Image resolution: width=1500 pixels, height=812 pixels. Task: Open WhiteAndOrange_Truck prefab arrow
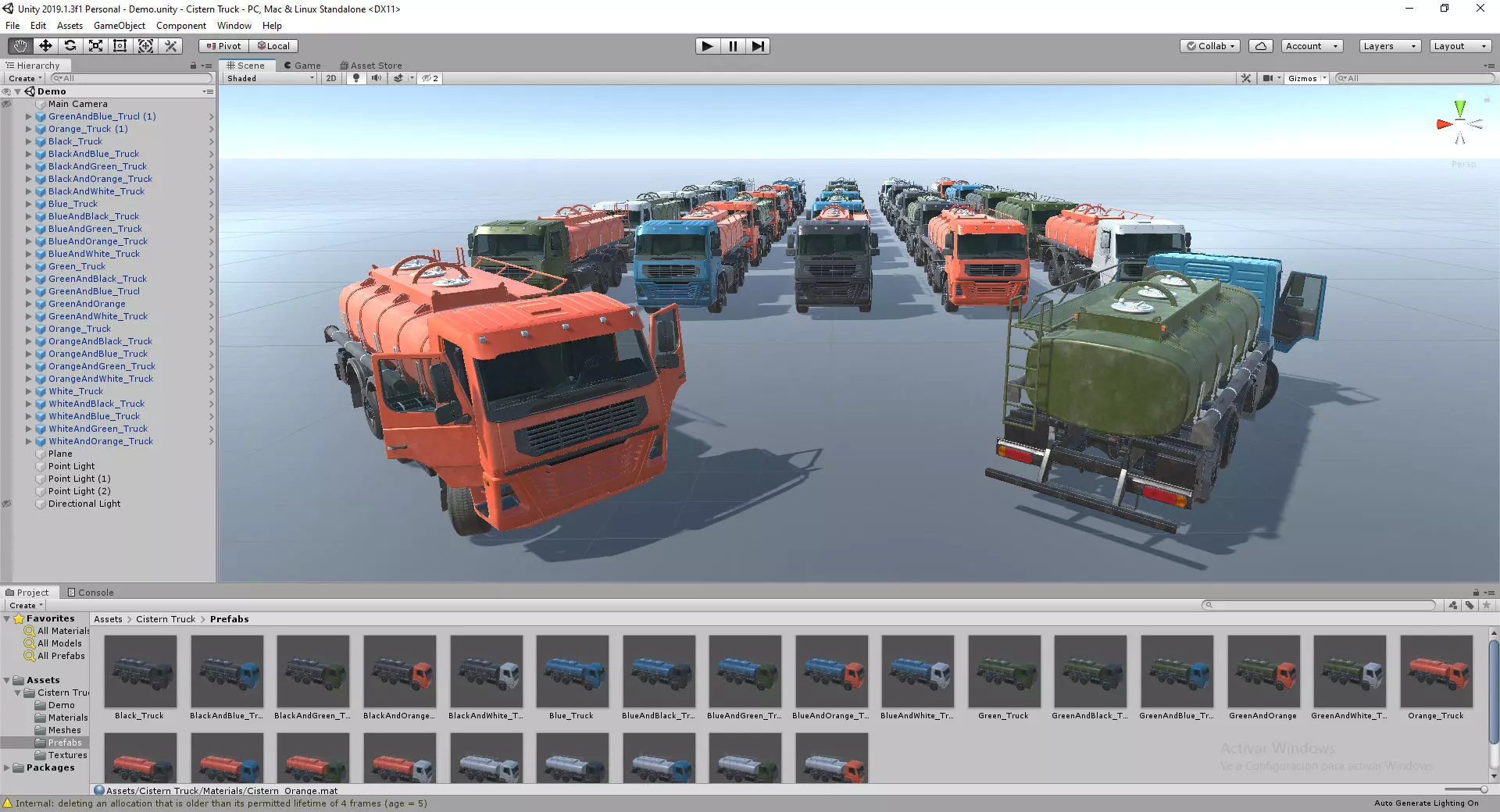[211, 441]
